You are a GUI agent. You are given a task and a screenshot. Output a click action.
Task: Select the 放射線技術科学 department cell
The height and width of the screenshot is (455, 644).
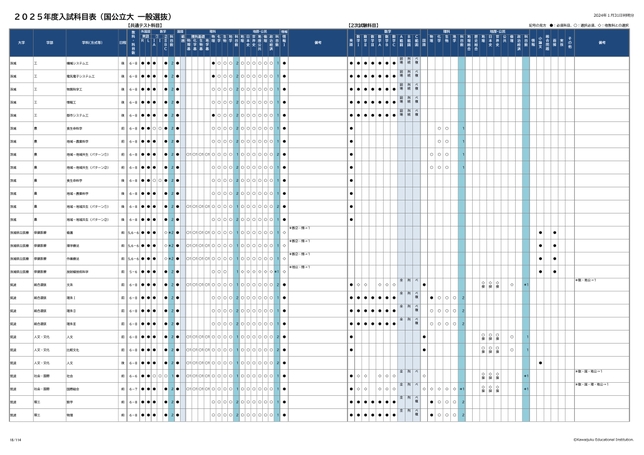click(81, 271)
